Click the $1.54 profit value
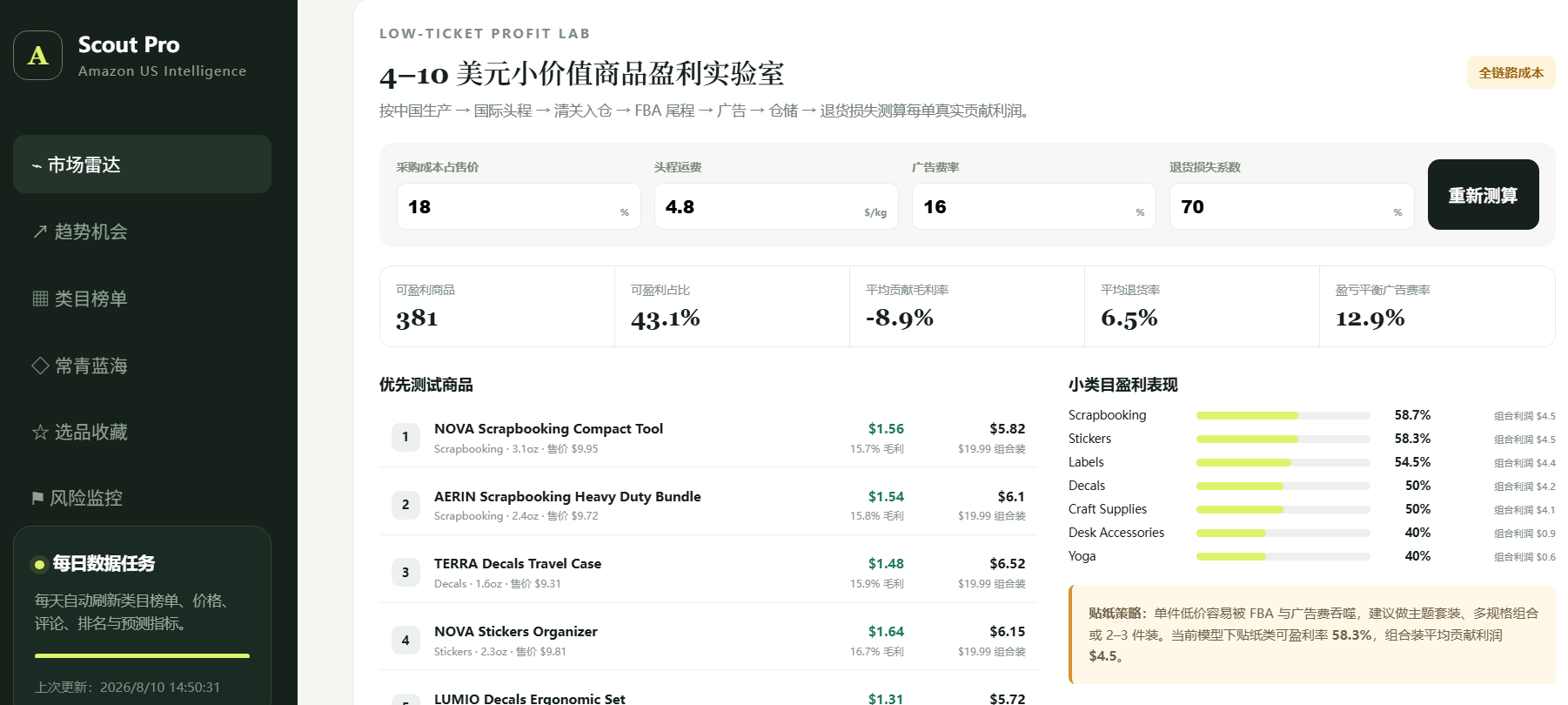 point(886,496)
